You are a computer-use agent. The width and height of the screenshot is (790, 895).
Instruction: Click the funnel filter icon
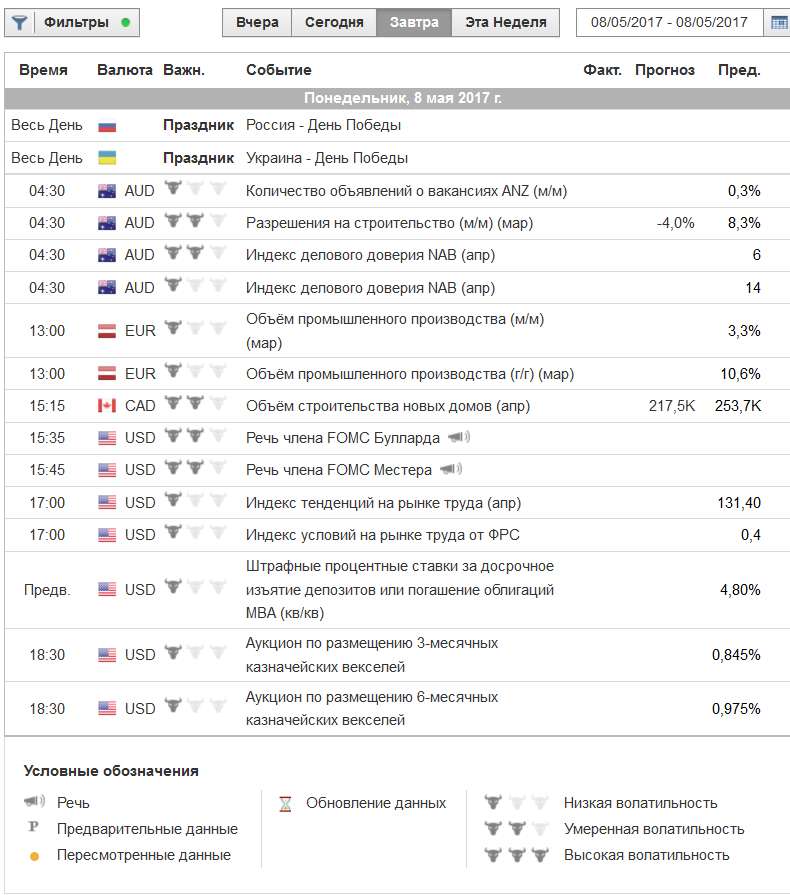pos(20,23)
